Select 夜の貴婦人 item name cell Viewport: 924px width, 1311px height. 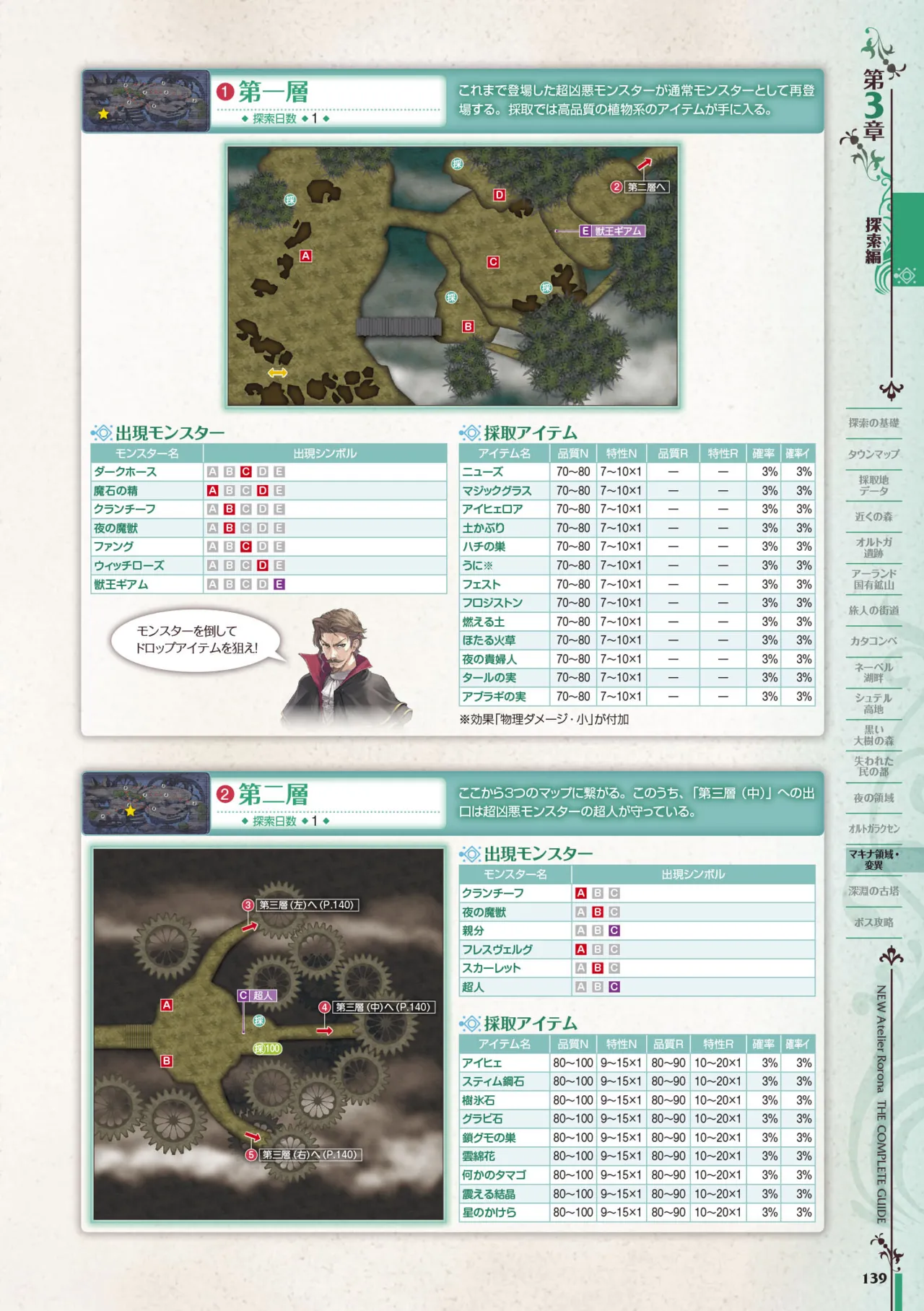[x=505, y=659]
